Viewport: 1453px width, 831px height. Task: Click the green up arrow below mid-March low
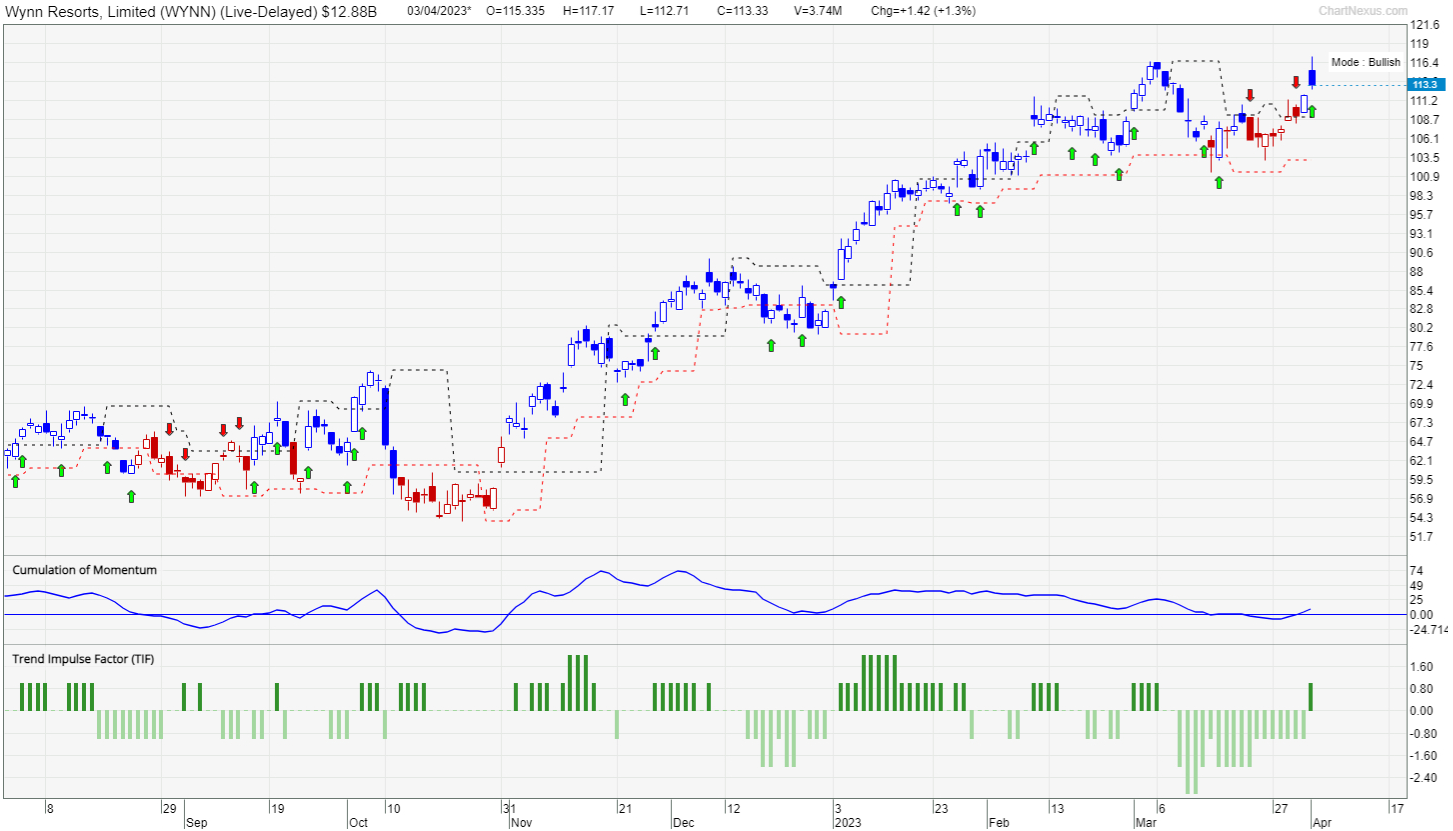1220,183
